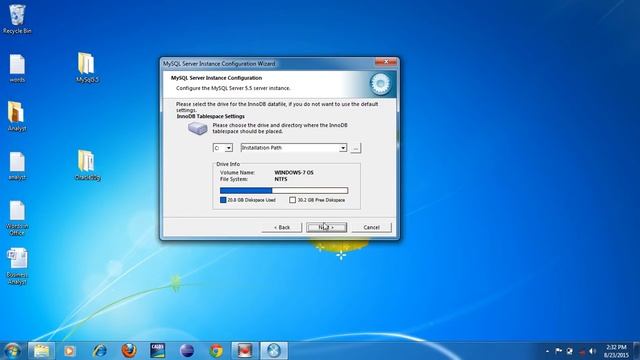Click the wizard gear logo icon
Viewport: 640px width, 360px height.
point(380,84)
